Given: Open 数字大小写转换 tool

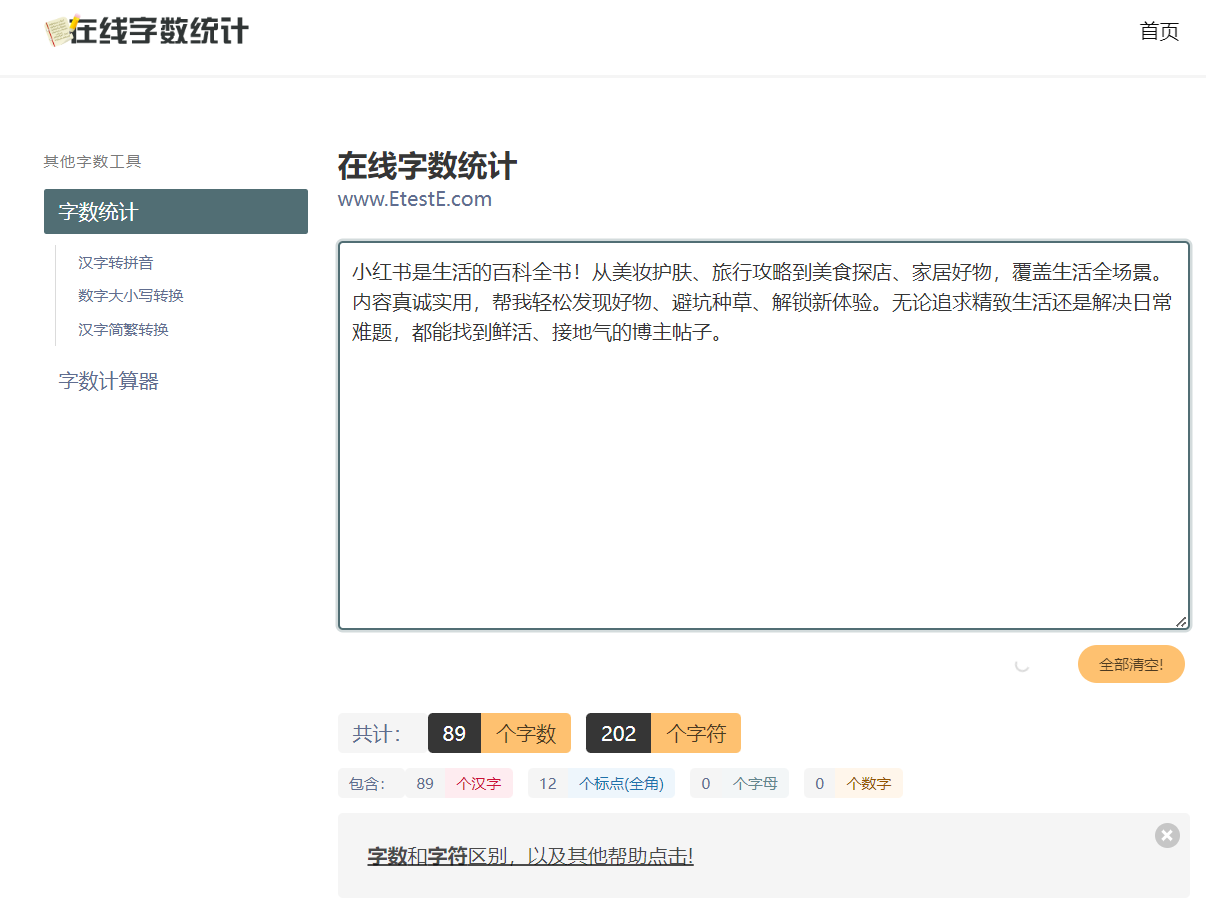Looking at the screenshot, I should tap(131, 296).
